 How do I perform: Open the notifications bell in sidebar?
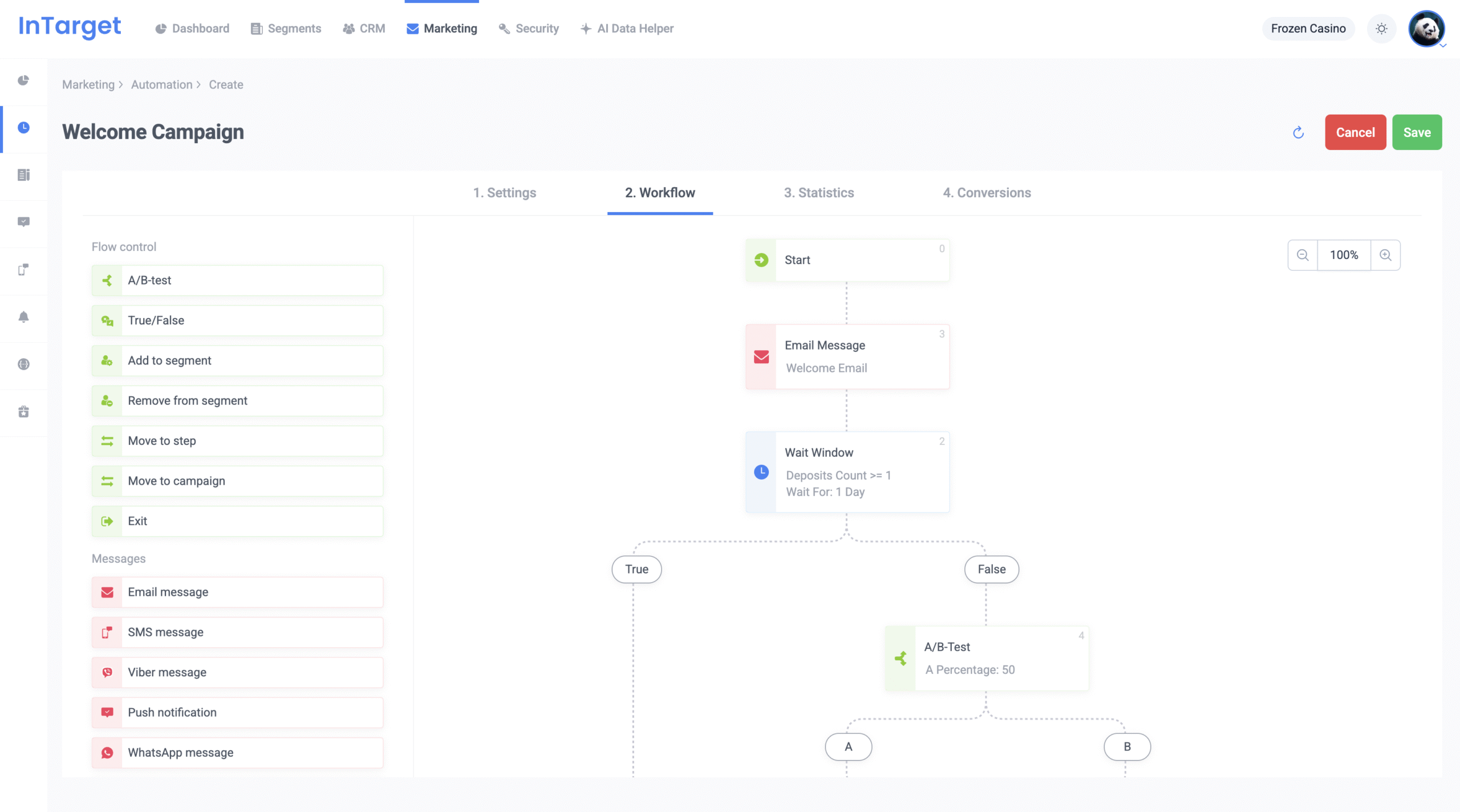coord(23,317)
